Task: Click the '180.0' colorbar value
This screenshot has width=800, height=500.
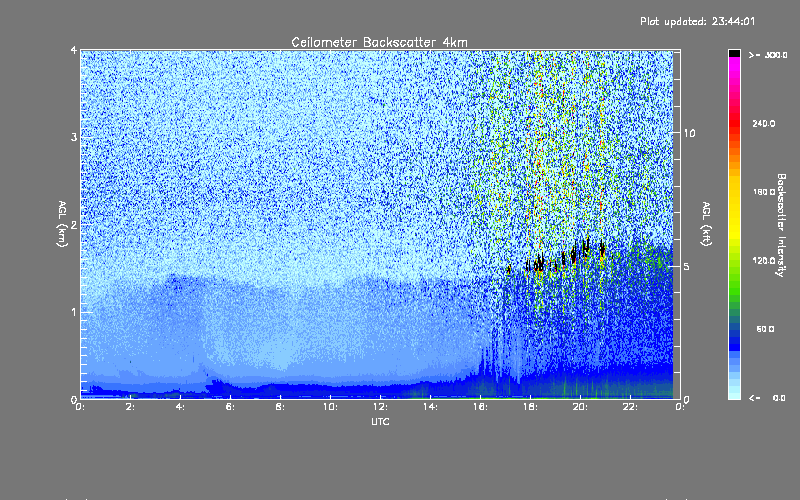Action: (x=764, y=192)
